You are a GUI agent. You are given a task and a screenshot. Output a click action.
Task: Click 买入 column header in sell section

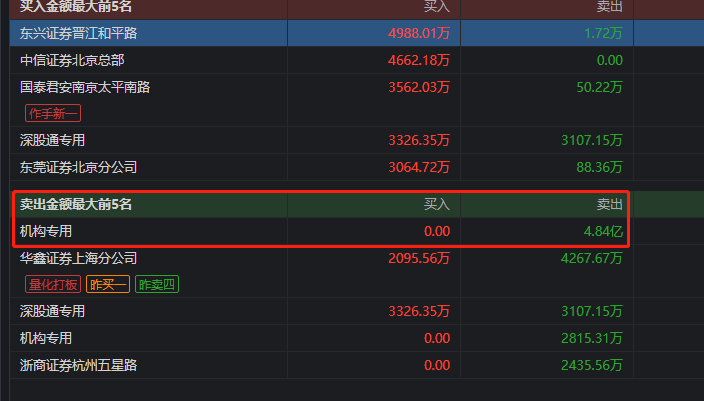(437, 204)
